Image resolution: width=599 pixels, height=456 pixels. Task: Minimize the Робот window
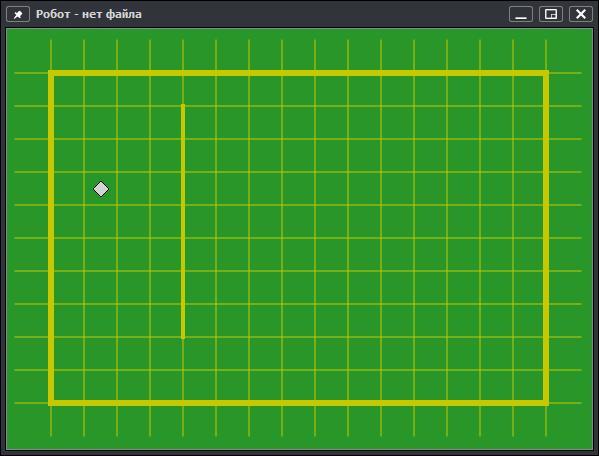[x=521, y=15]
